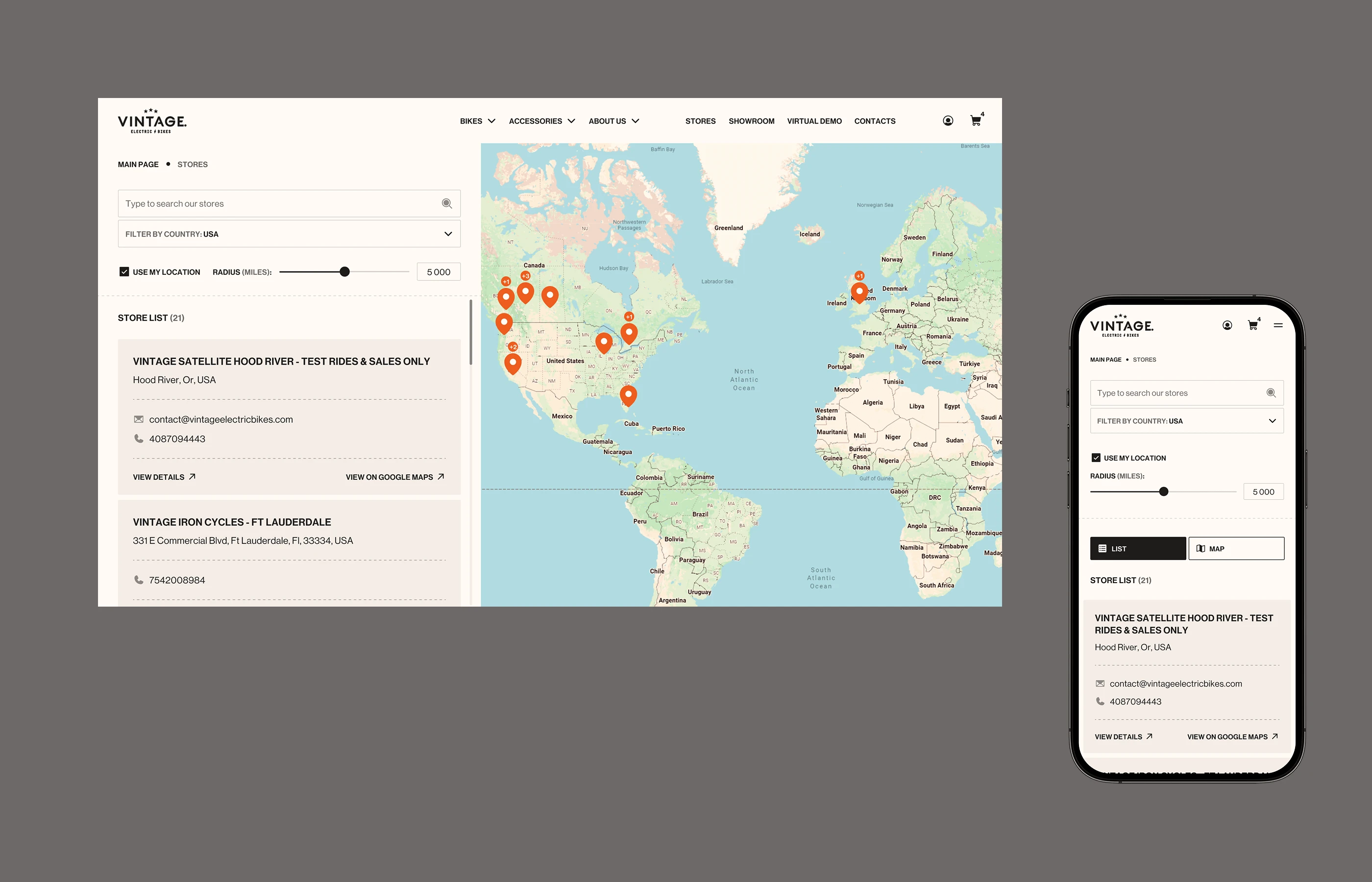Screen dimensions: 1372x882
Task: Go to Showroom in the navigation
Action: pyautogui.click(x=751, y=122)
